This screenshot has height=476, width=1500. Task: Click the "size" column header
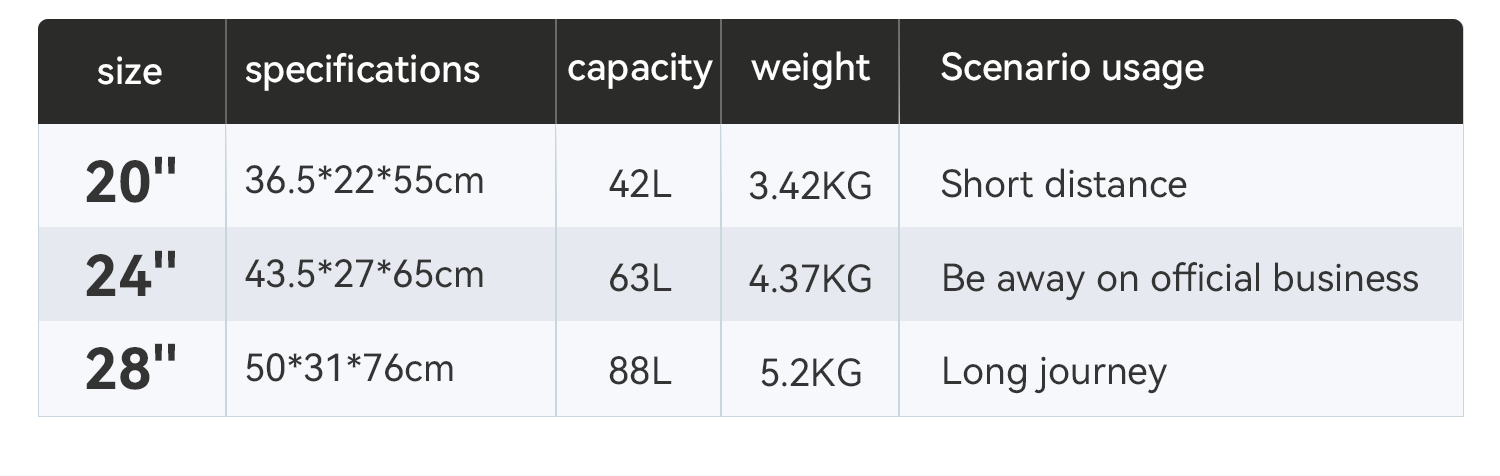(x=130, y=72)
